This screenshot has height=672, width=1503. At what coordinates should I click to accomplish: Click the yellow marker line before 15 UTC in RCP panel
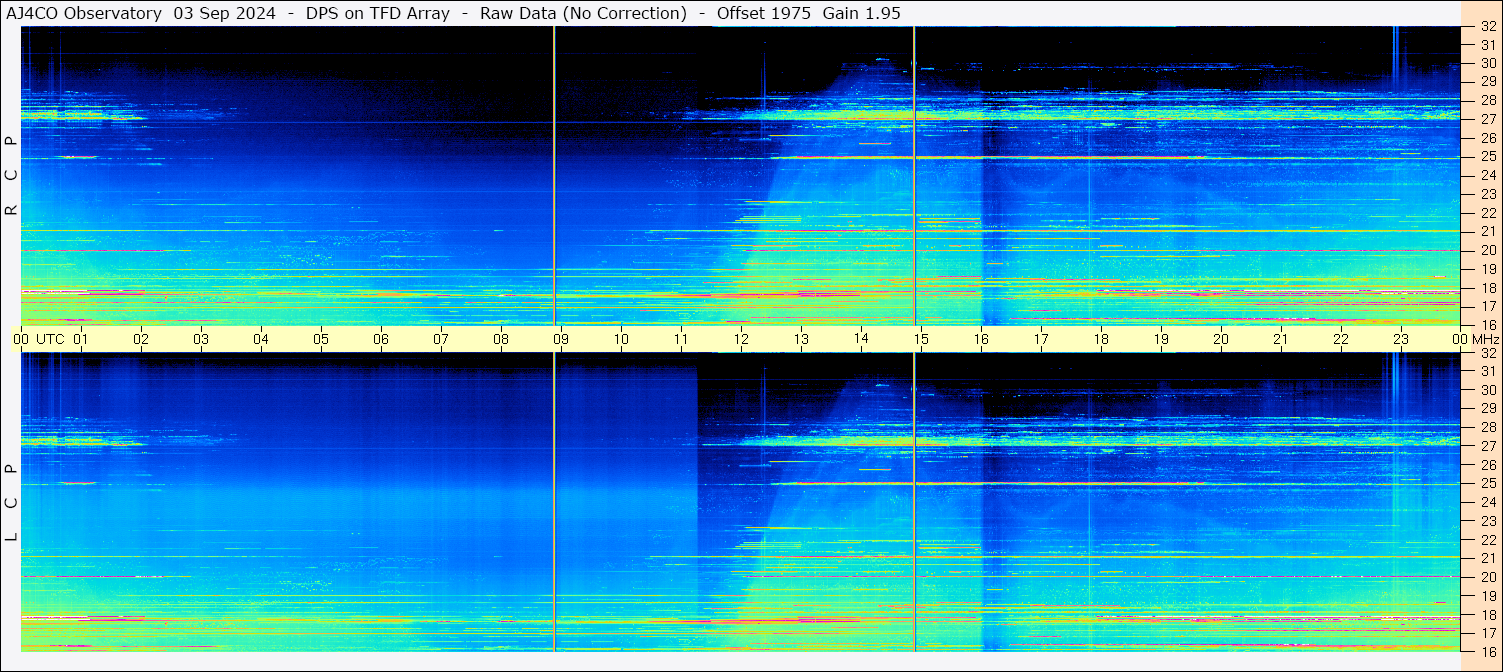[x=914, y=176]
